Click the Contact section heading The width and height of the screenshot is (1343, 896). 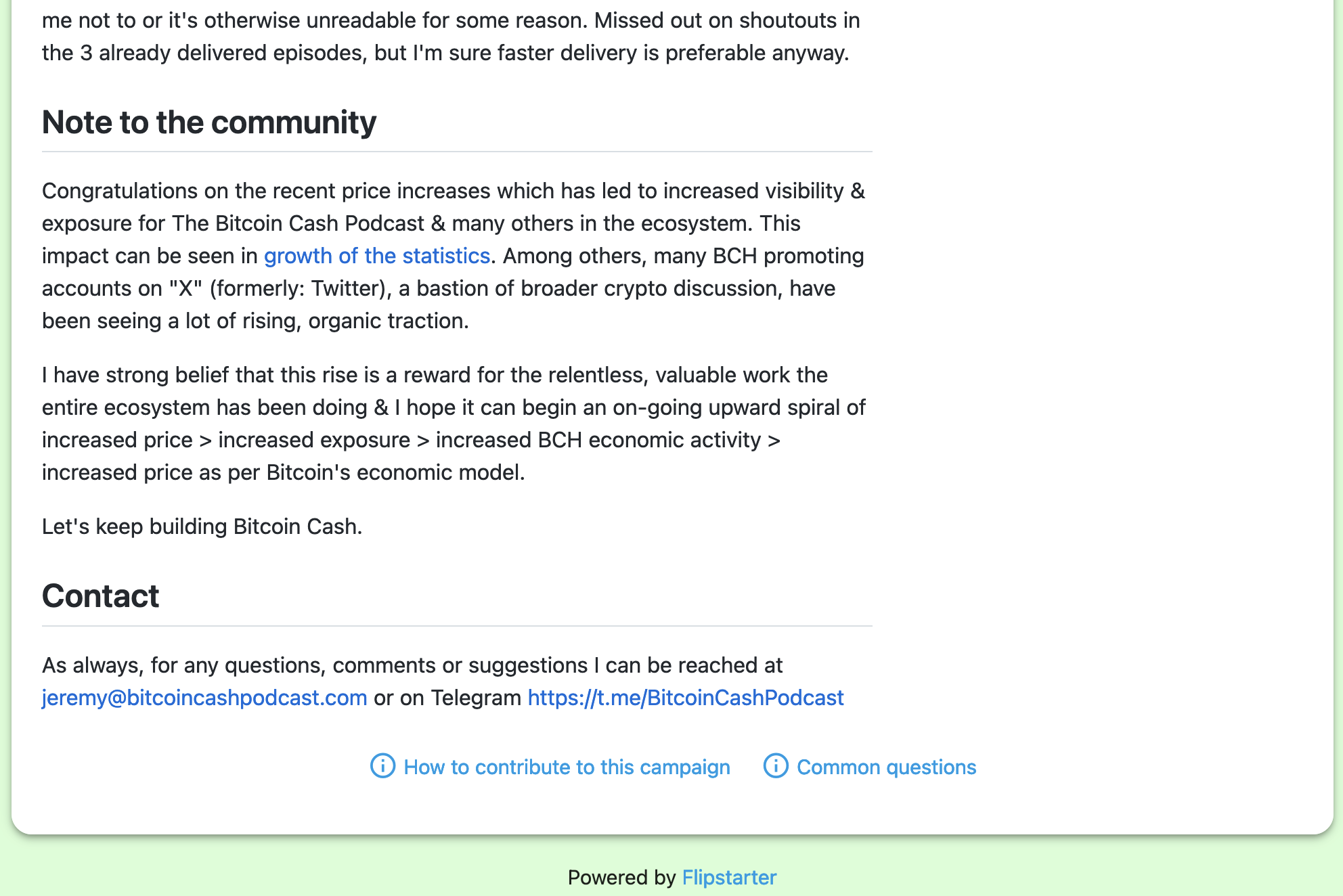100,596
